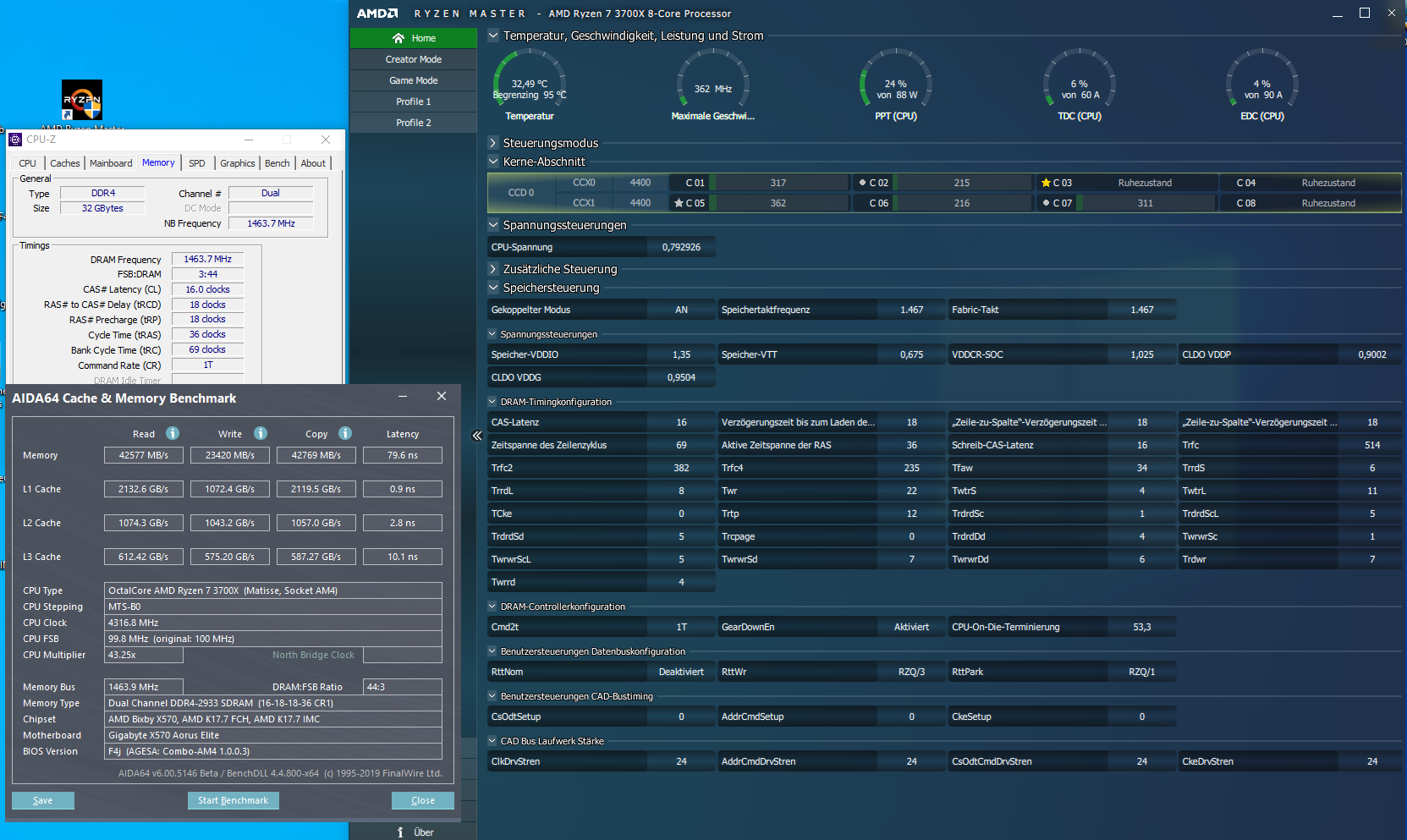Screen dimensions: 1407x840
Task: Collapse the CAD Bus Laufwerk Stärke subsection
Action: [x=492, y=741]
